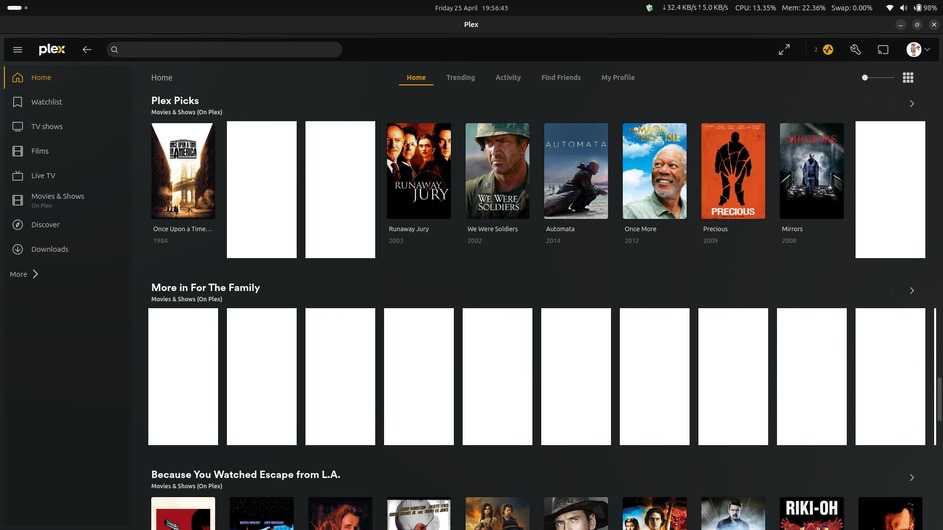Click the Downloads arrow icon in sidebar
The height and width of the screenshot is (530, 943).
(18, 249)
